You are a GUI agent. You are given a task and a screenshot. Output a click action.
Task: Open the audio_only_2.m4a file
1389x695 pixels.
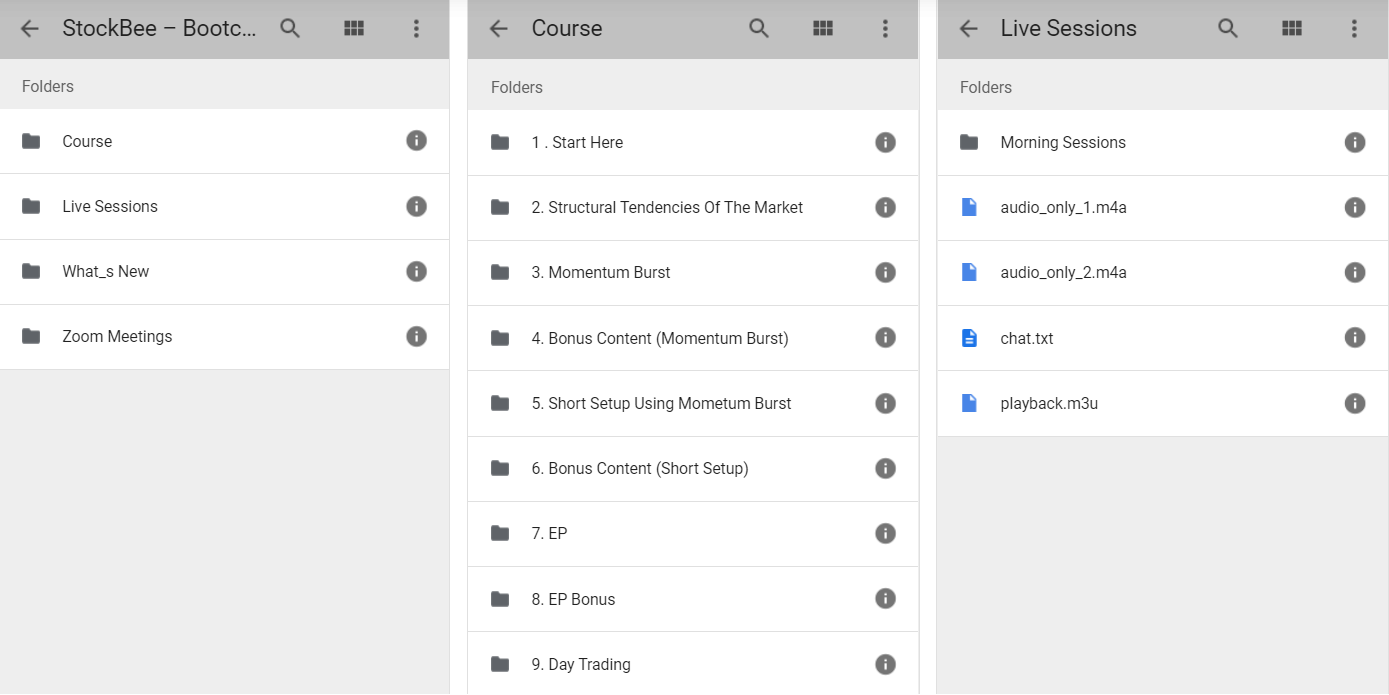1063,272
